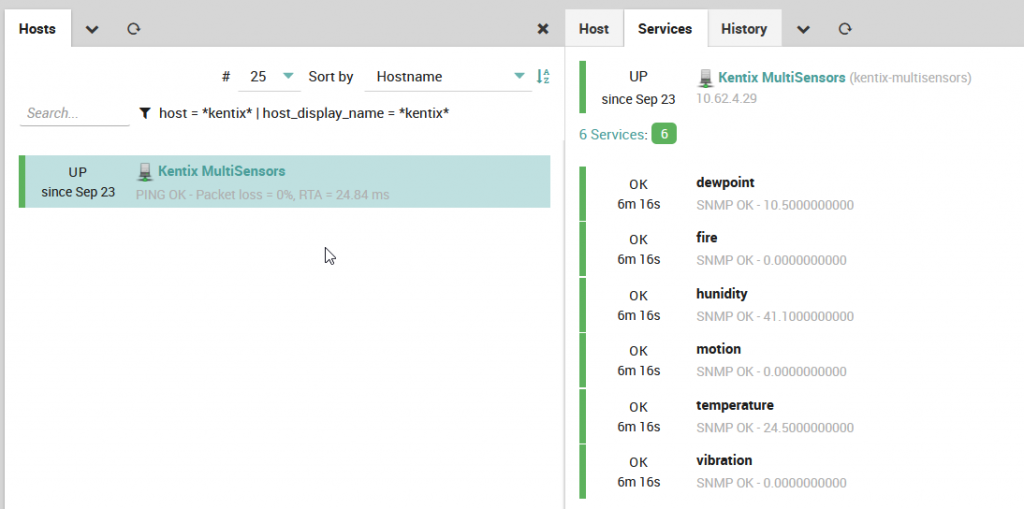
Task: Click (kentix-multisensors) hostname text
Action: pyautogui.click(x=910, y=78)
